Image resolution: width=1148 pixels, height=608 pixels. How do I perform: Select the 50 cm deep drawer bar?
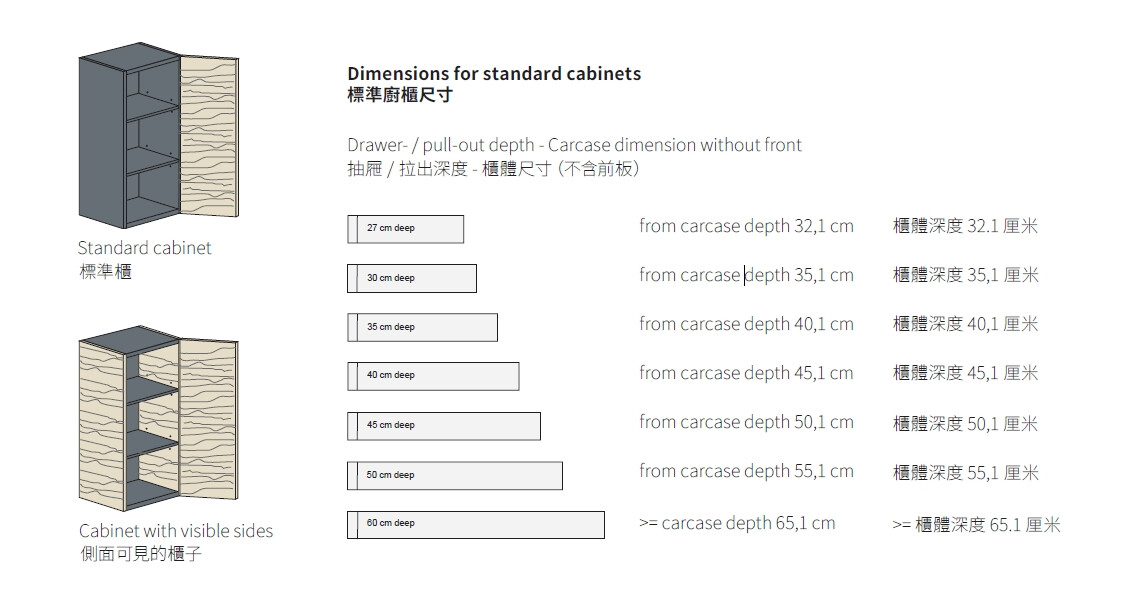(454, 475)
